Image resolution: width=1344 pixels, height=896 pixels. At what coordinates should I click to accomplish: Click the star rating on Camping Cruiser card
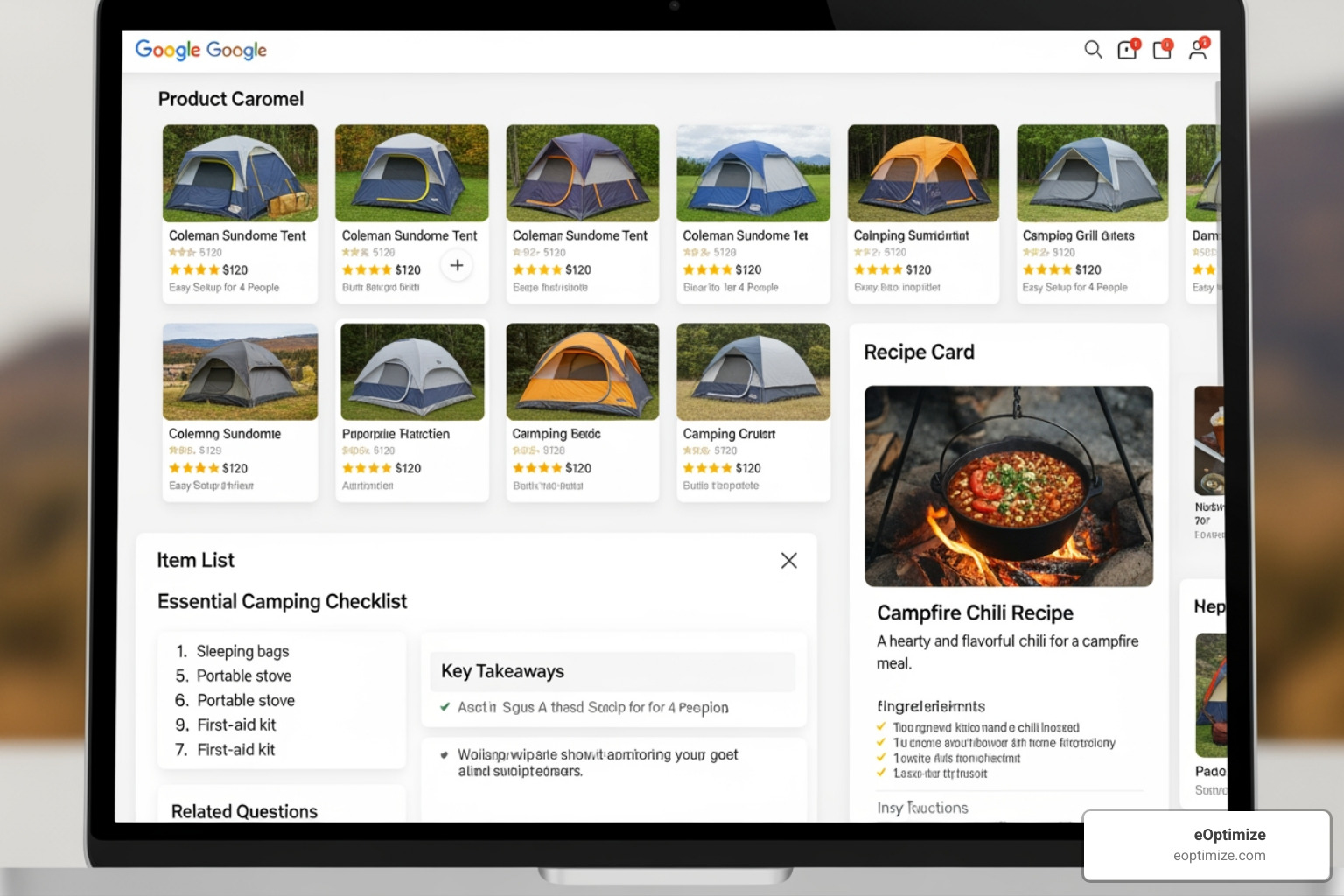[708, 468]
